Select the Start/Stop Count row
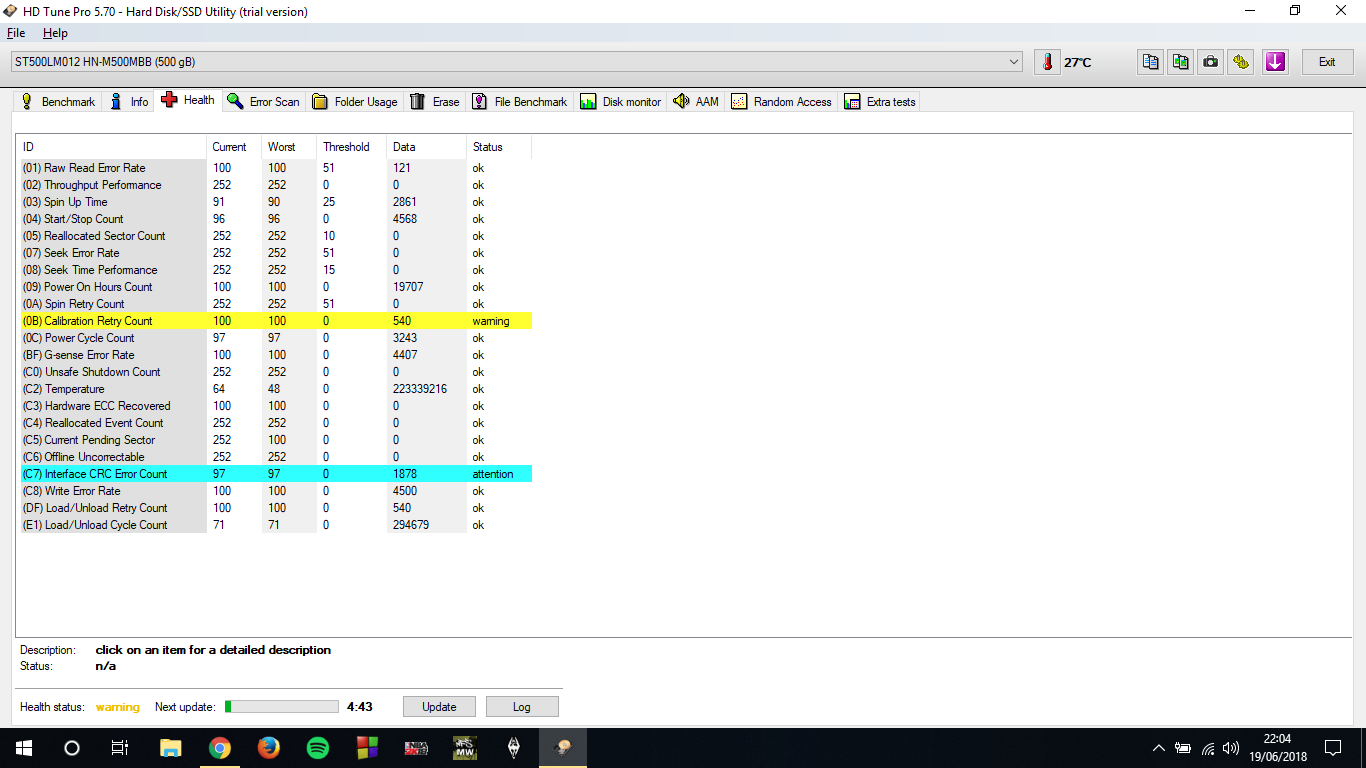1366x768 pixels. pyautogui.click(x=276, y=219)
